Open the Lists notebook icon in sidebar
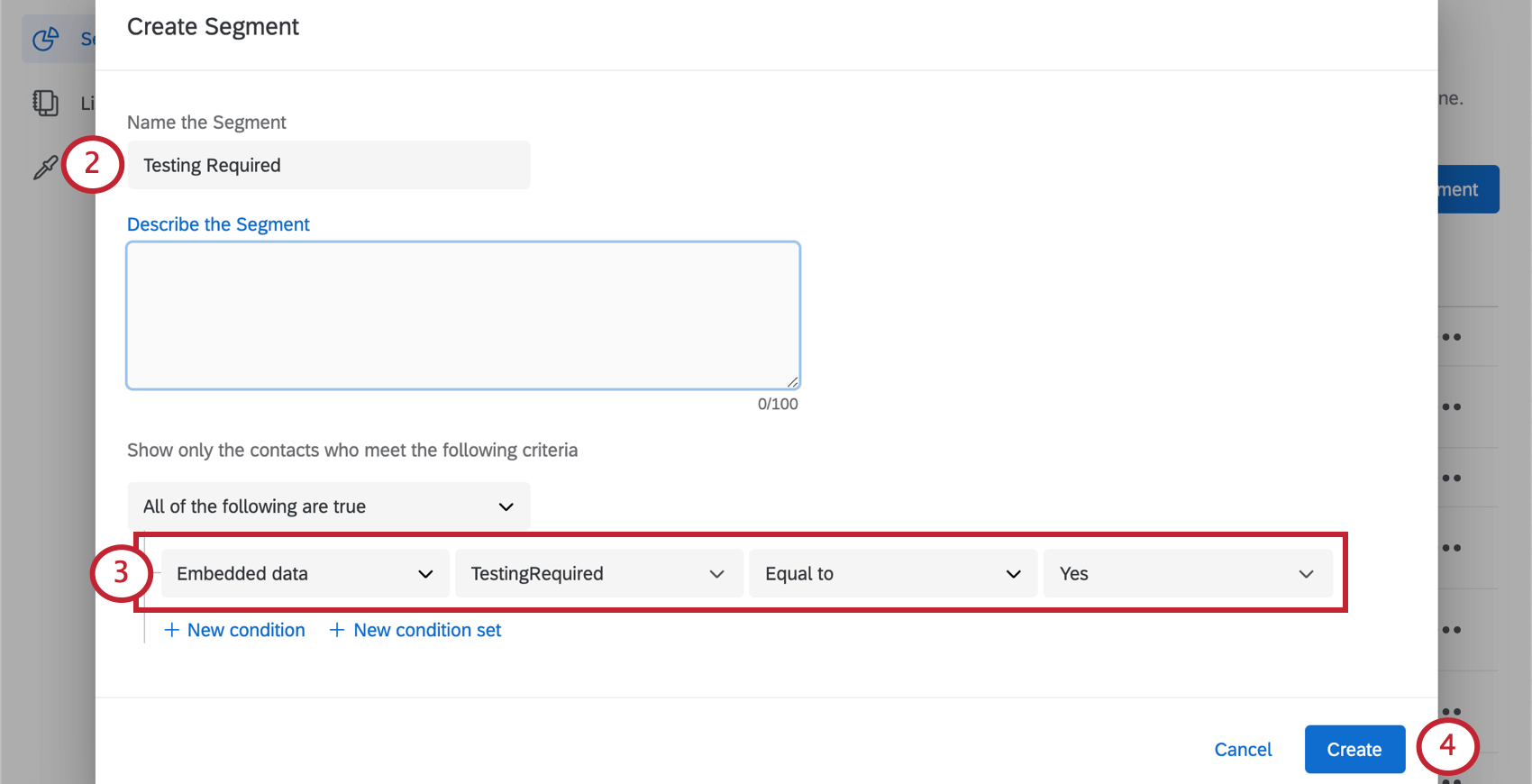Viewport: 1532px width, 784px height. click(45, 103)
